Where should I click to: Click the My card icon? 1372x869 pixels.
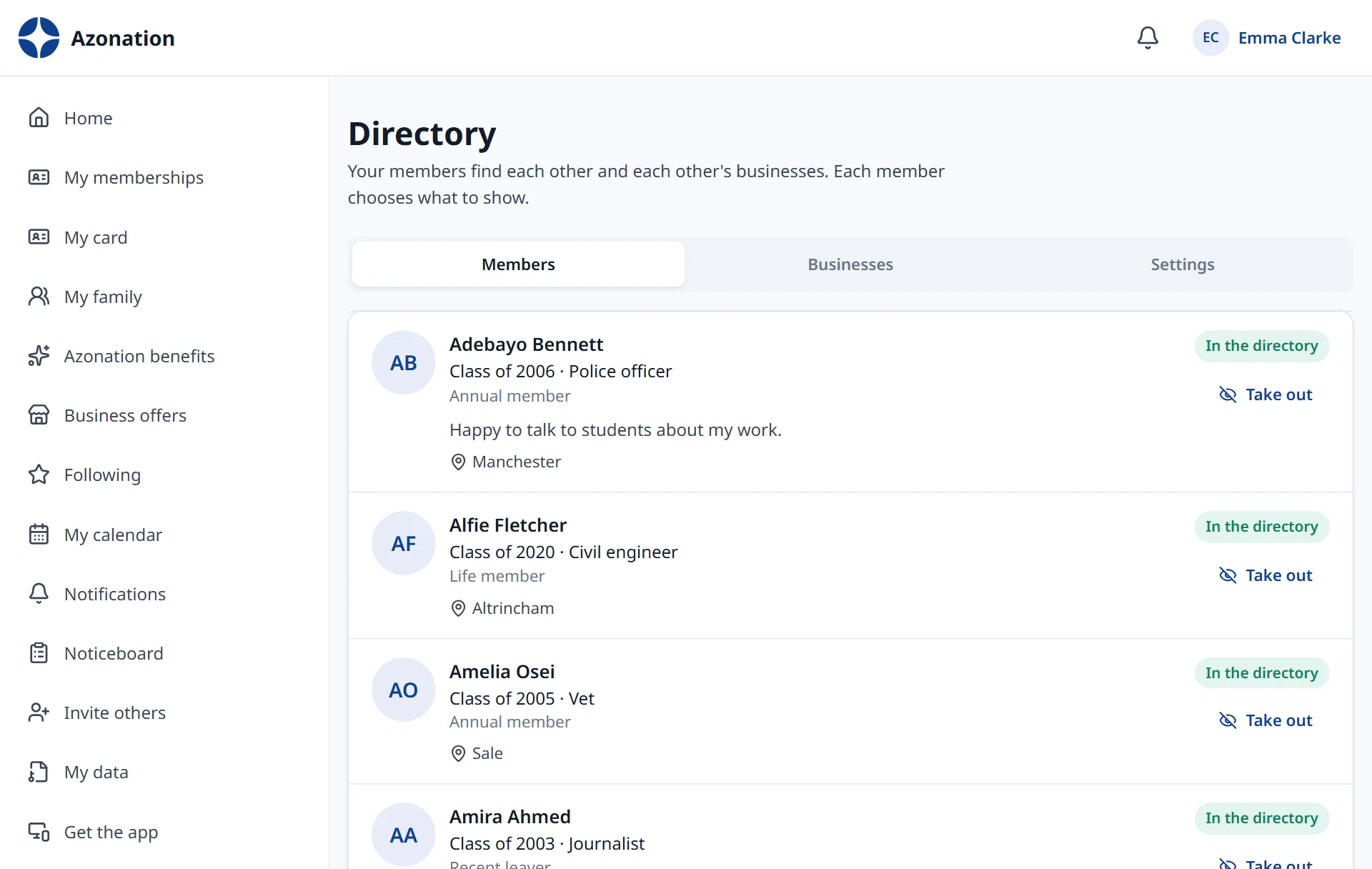tap(39, 237)
